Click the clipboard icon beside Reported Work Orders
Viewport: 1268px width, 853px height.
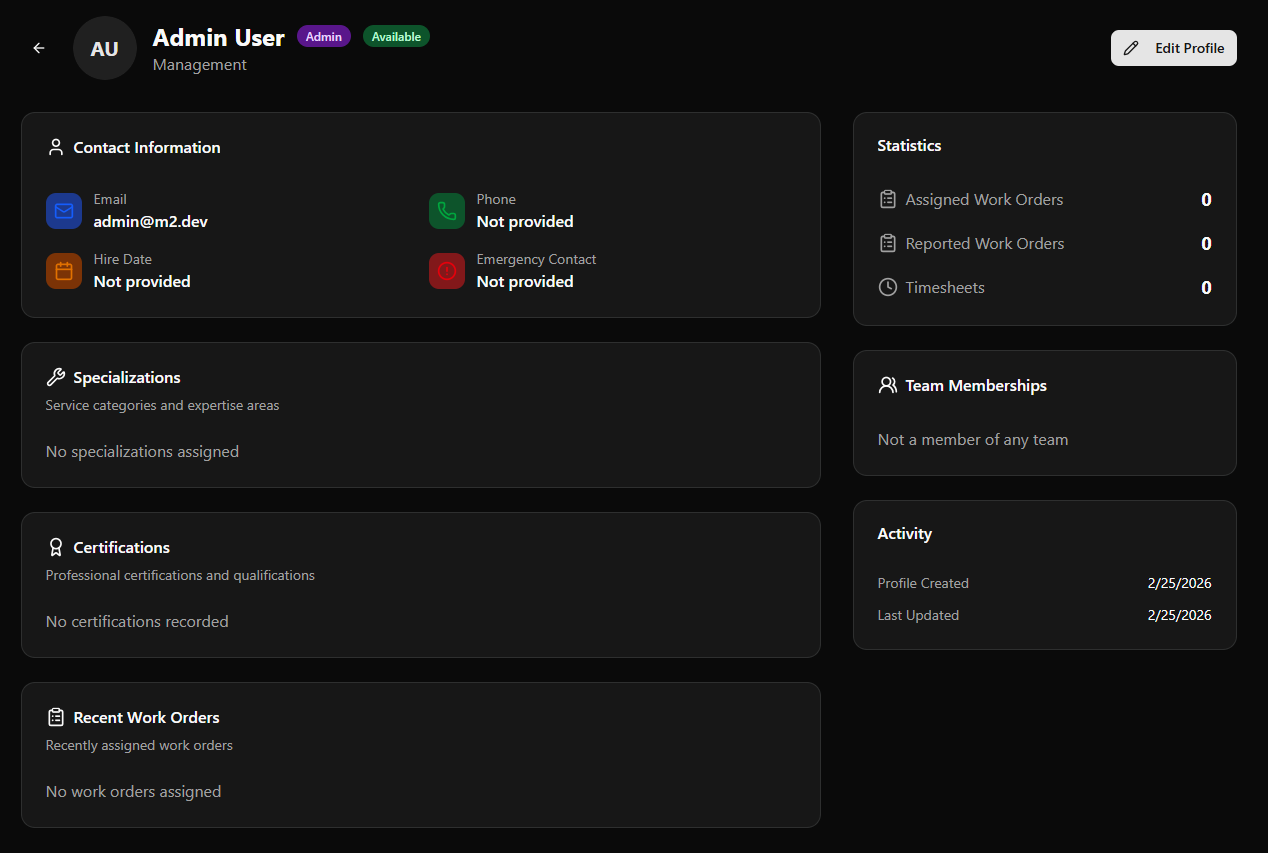[887, 243]
